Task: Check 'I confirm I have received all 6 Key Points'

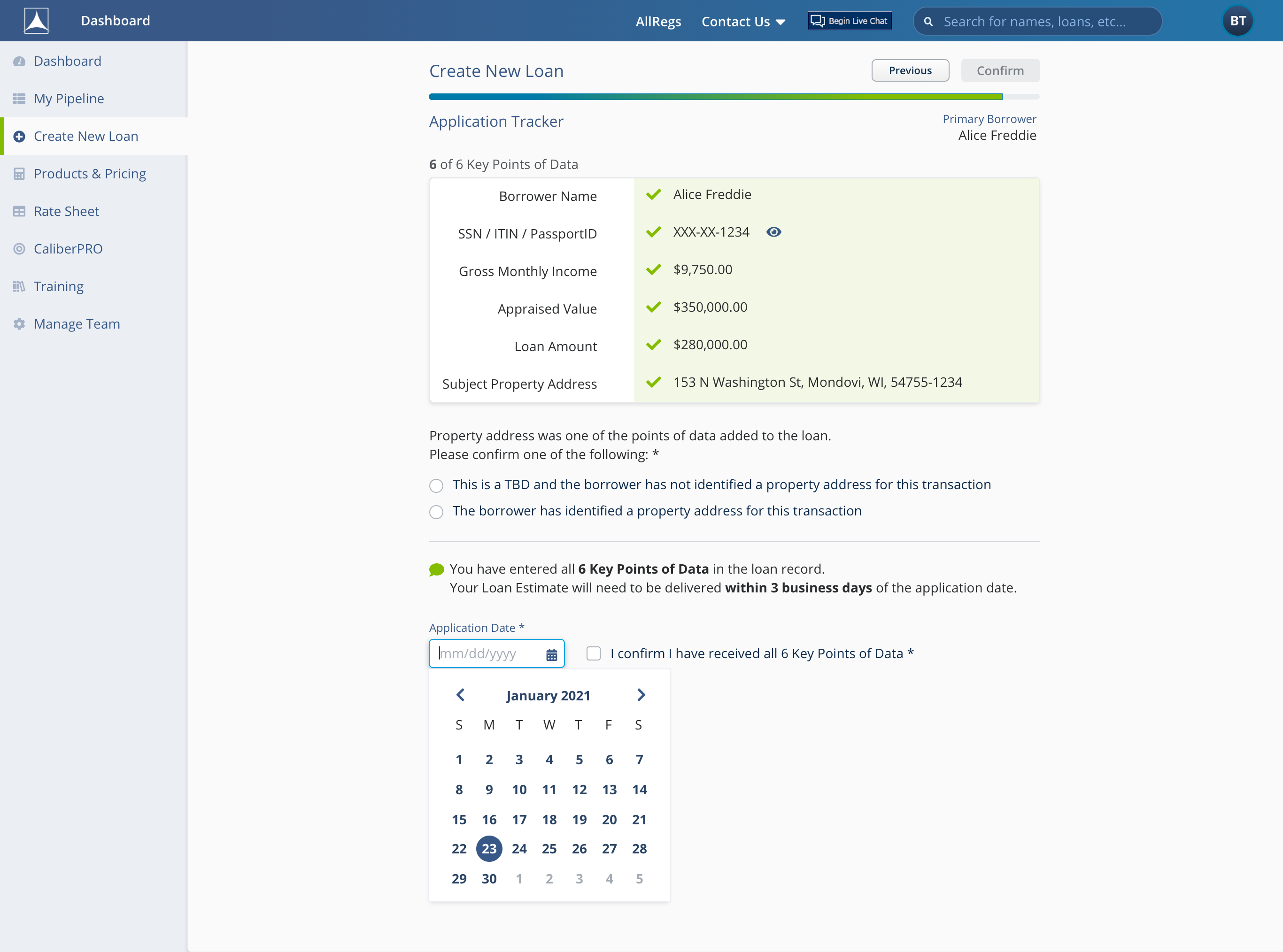Action: 593,653
